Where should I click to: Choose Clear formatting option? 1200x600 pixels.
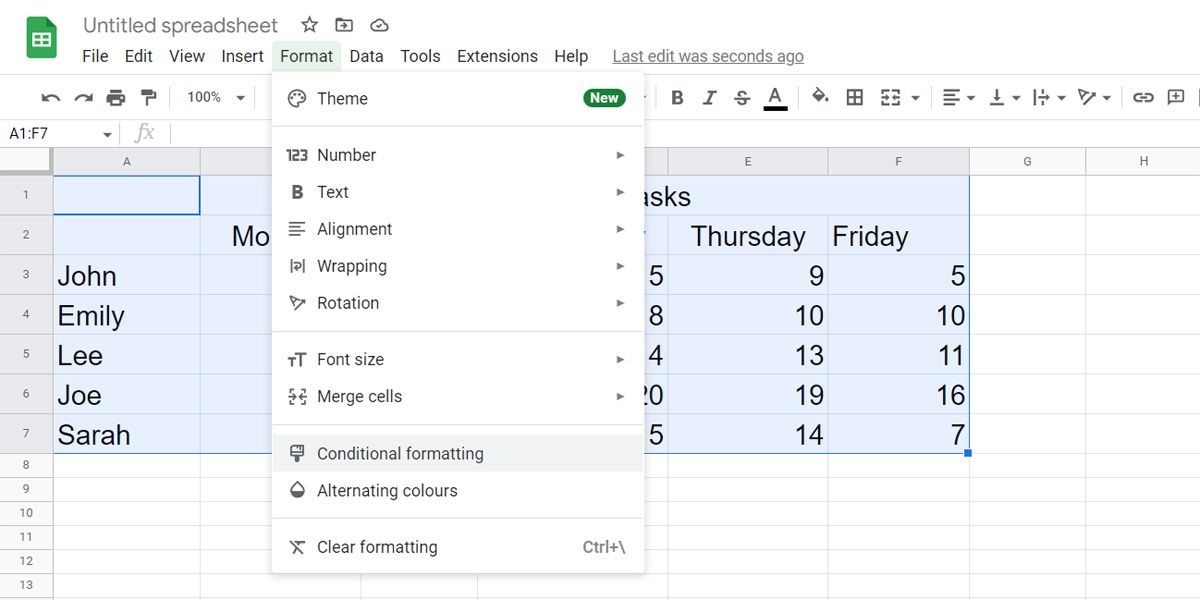coord(458,547)
